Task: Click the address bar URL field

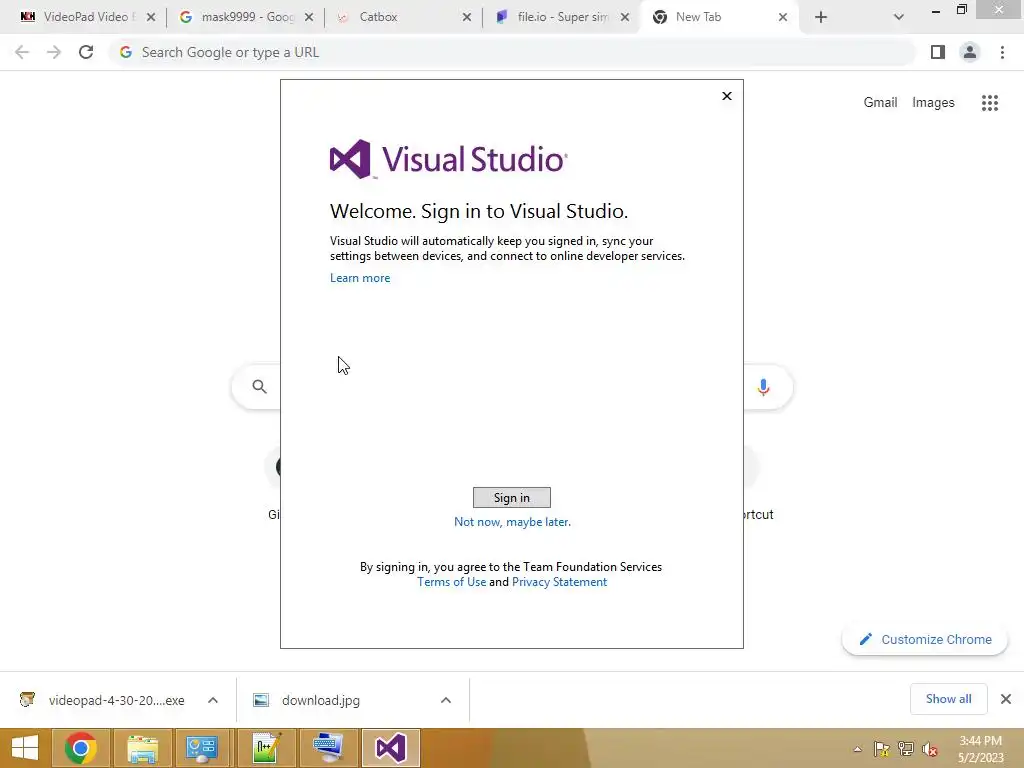Action: [x=513, y=52]
